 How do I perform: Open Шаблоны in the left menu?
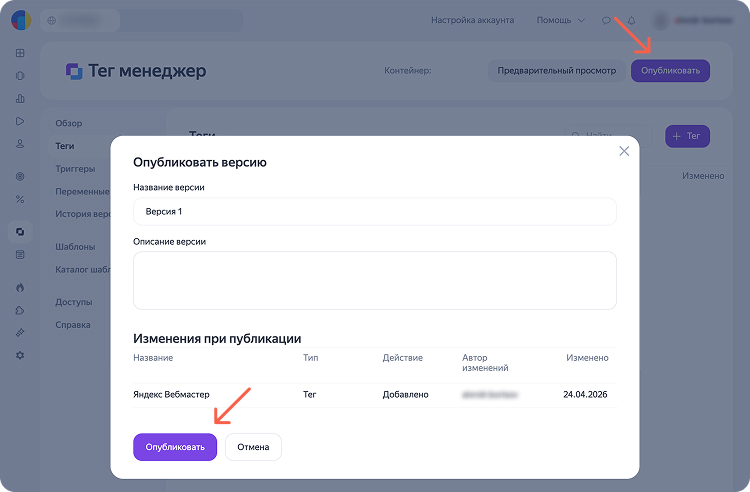point(75,246)
